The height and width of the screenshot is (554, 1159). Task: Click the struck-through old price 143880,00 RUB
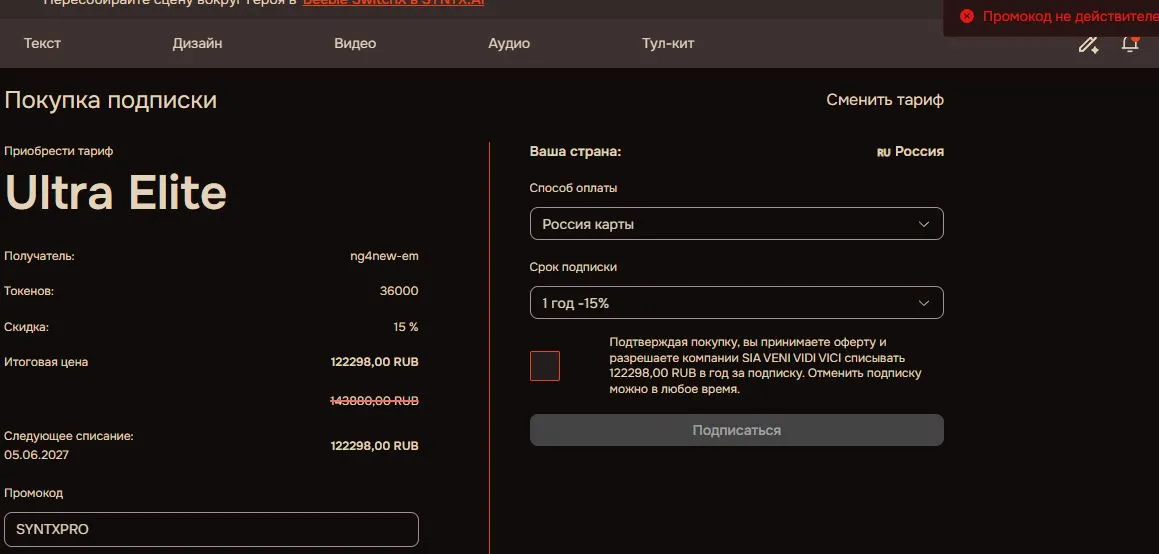coord(374,400)
